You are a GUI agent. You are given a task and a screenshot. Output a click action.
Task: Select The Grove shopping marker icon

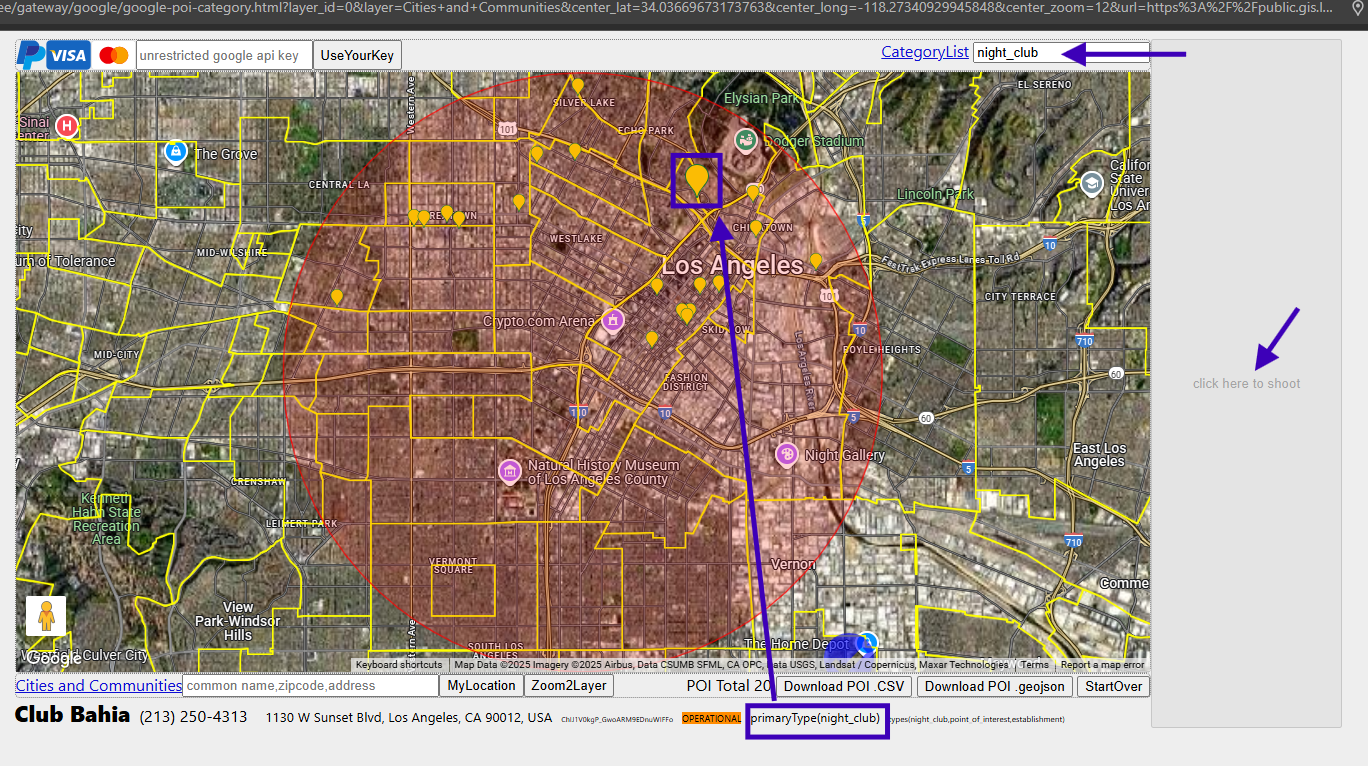(176, 152)
